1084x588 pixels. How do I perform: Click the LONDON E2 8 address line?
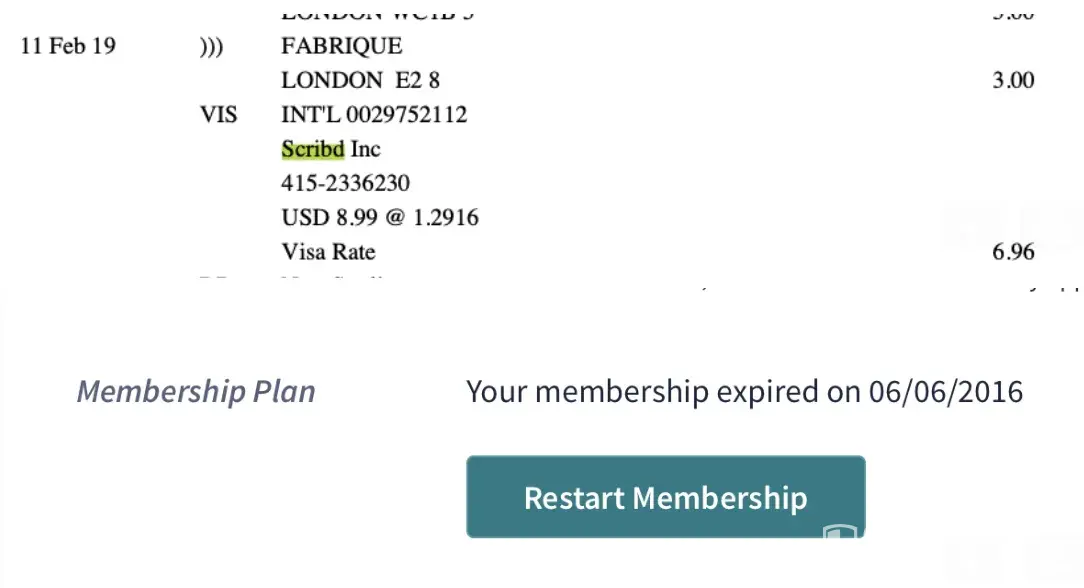(360, 81)
